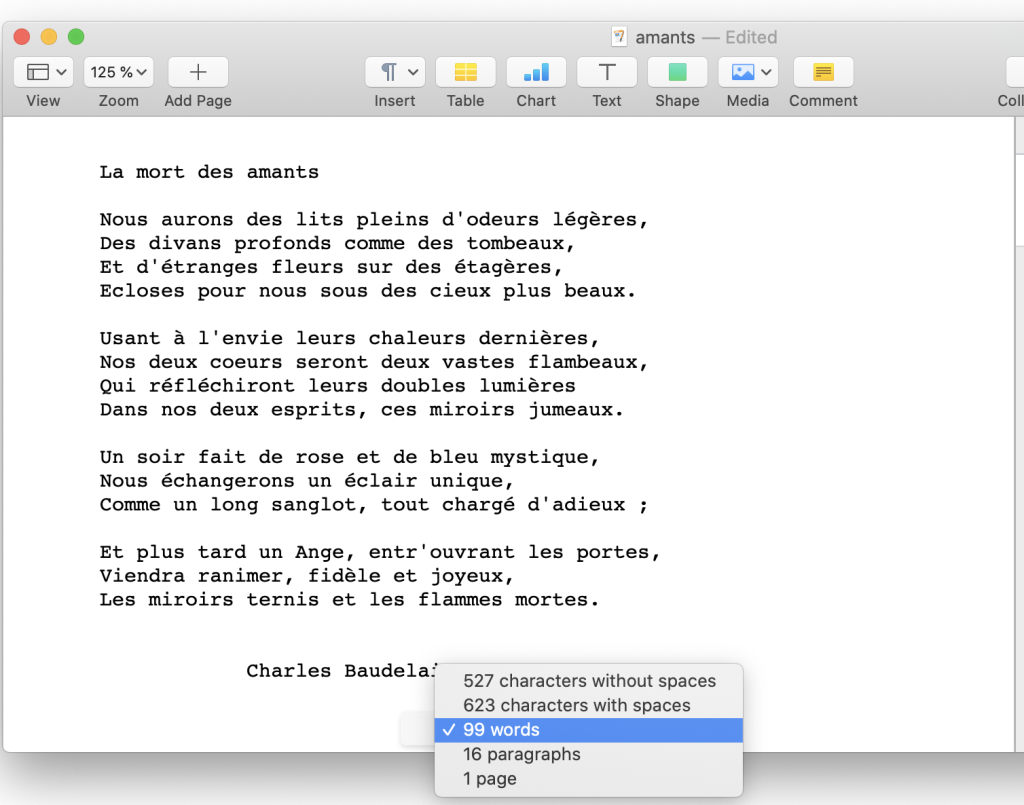
Task: Click the line 'Et plus tard un Ange'
Action: point(379,552)
